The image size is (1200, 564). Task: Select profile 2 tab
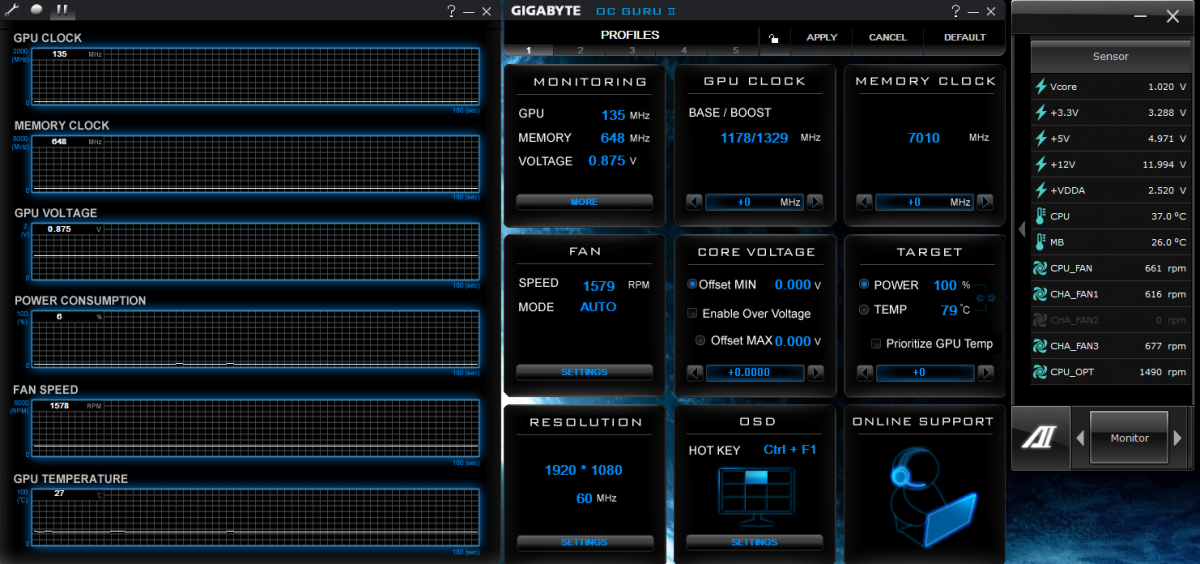(x=580, y=50)
